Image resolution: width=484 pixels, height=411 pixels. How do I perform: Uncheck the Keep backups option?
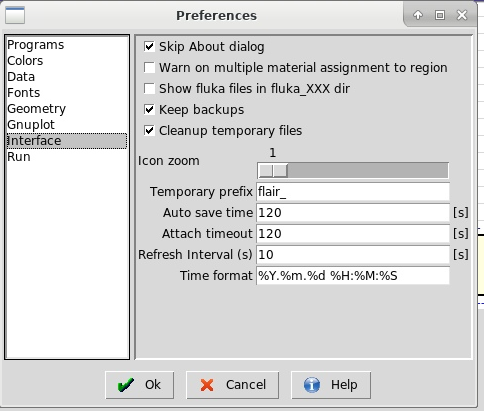pyautogui.click(x=149, y=110)
